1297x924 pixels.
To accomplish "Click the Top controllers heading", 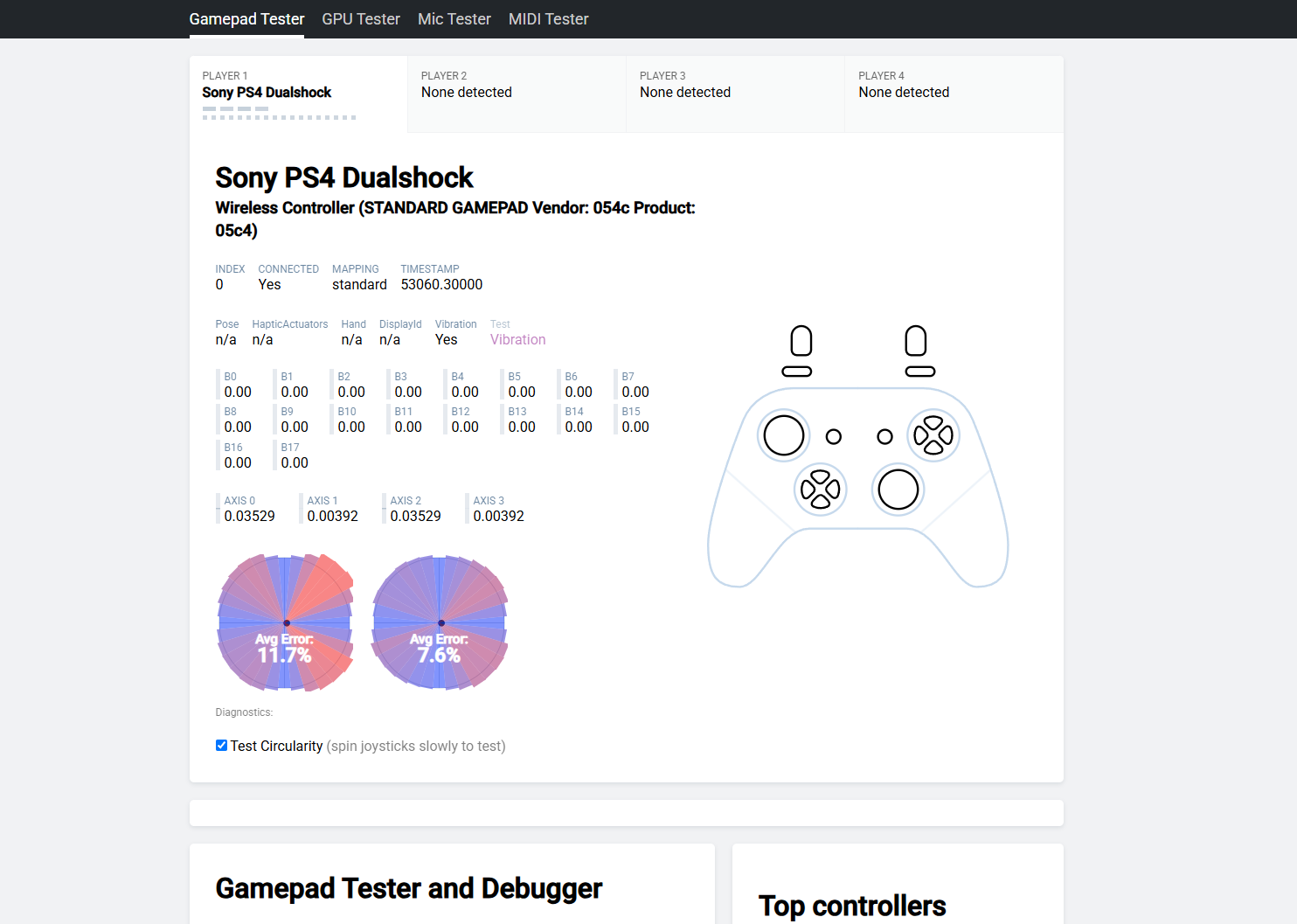I will [x=852, y=906].
